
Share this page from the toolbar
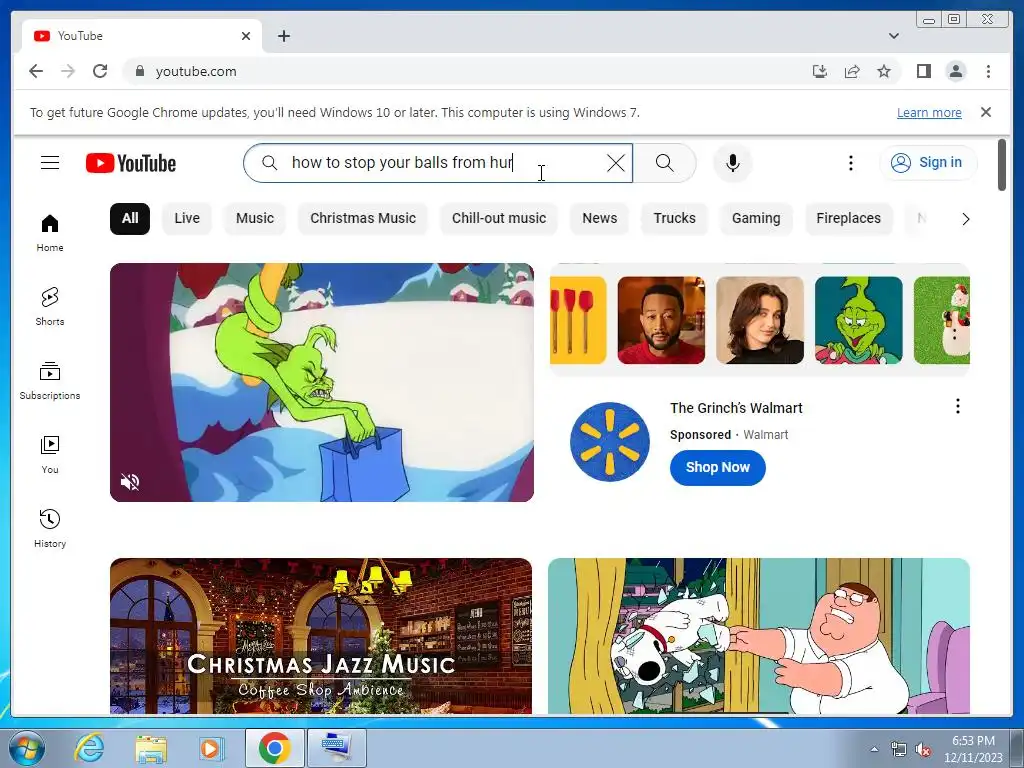852,71
